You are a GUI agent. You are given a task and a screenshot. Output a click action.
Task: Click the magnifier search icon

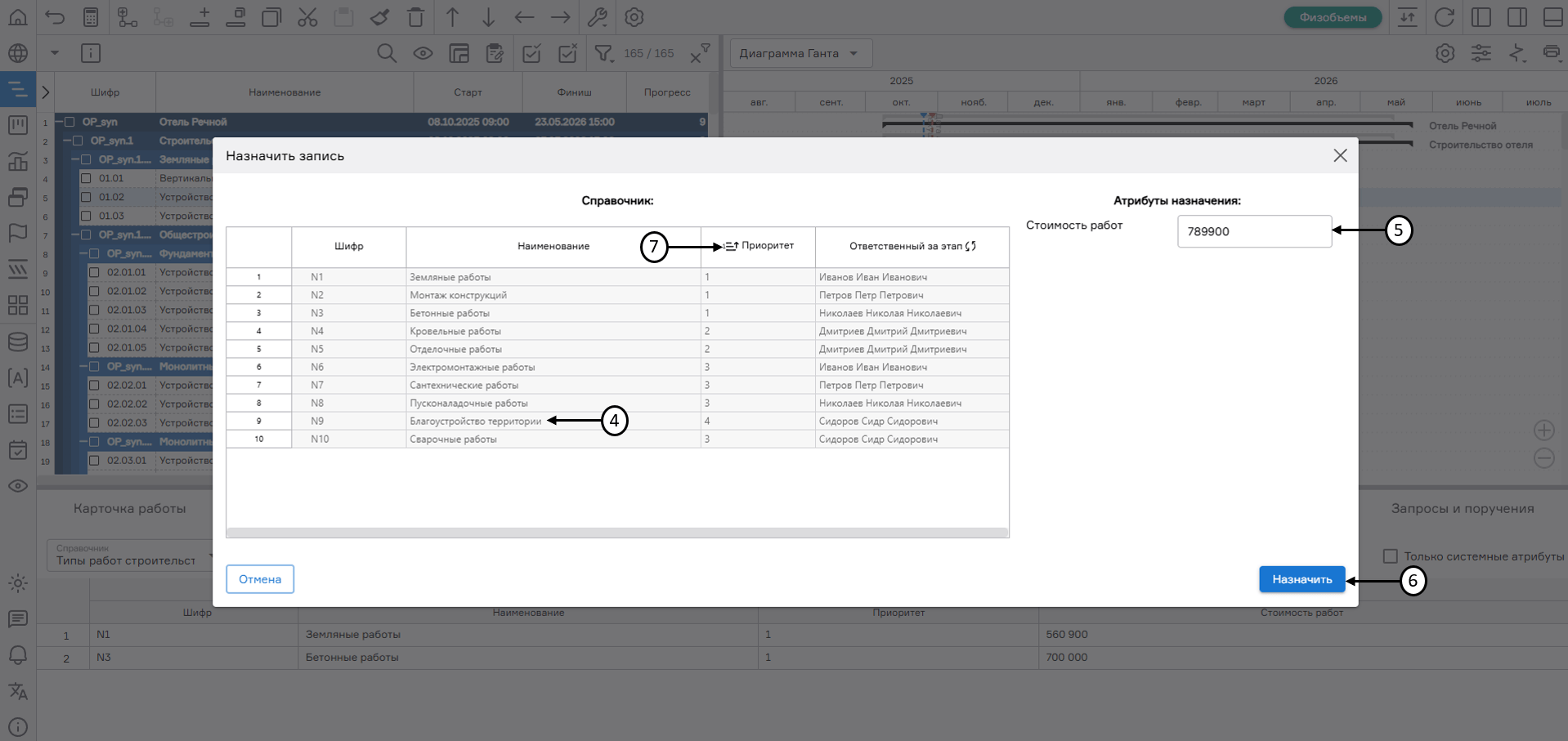pyautogui.click(x=387, y=54)
